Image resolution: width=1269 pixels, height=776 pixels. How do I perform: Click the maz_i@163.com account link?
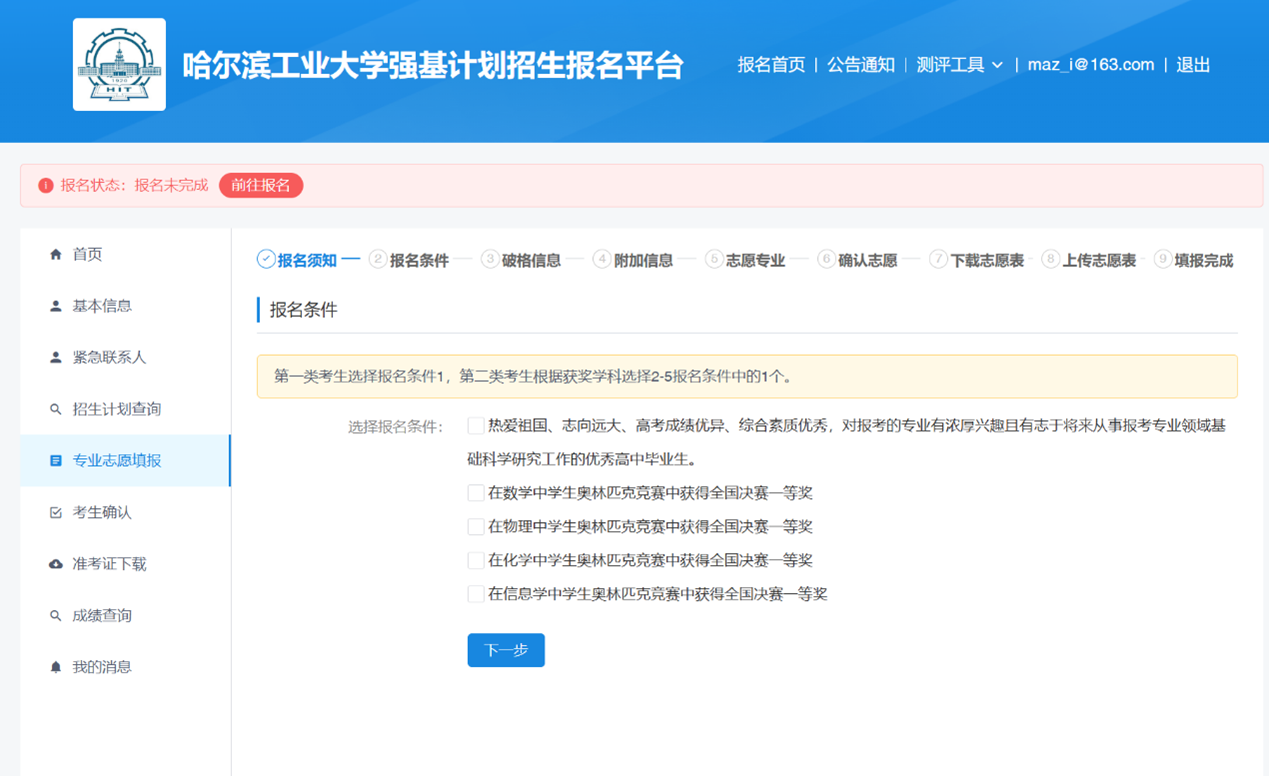1091,65
